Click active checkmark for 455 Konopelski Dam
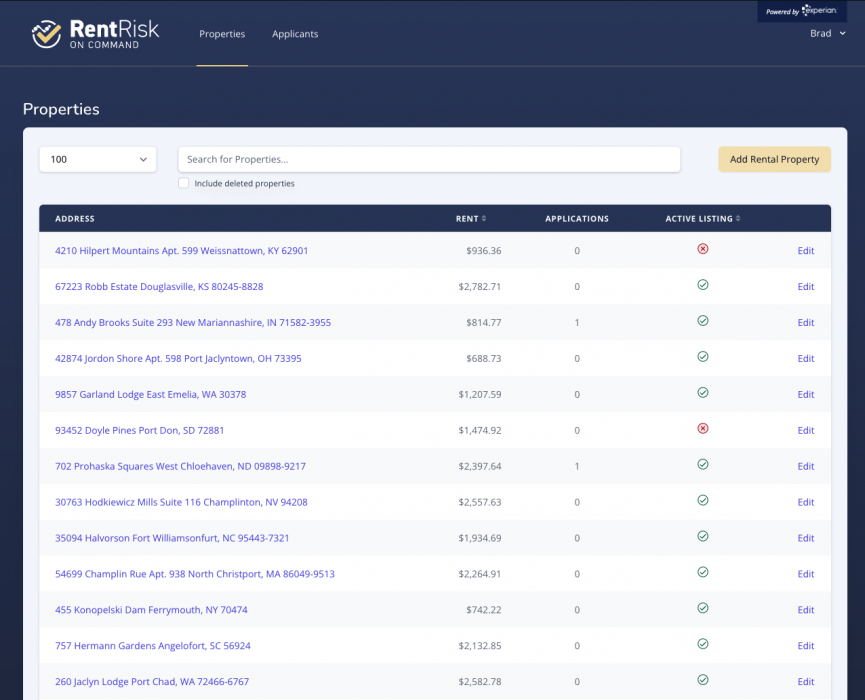The height and width of the screenshot is (700, 865). click(702, 608)
